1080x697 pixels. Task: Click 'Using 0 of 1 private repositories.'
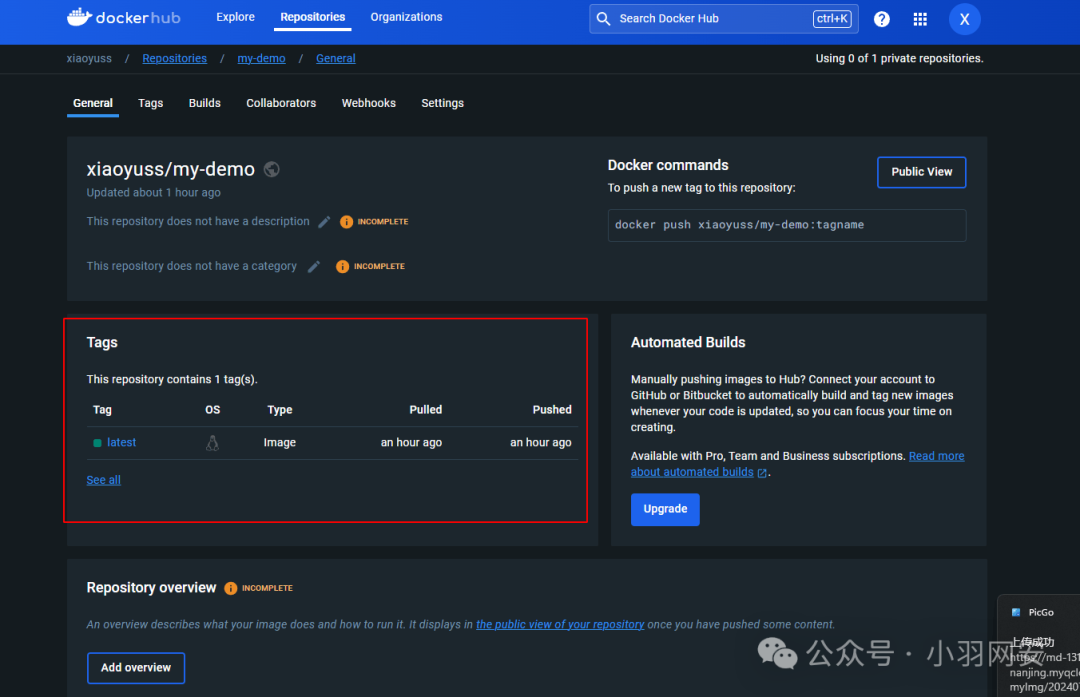(x=899, y=59)
